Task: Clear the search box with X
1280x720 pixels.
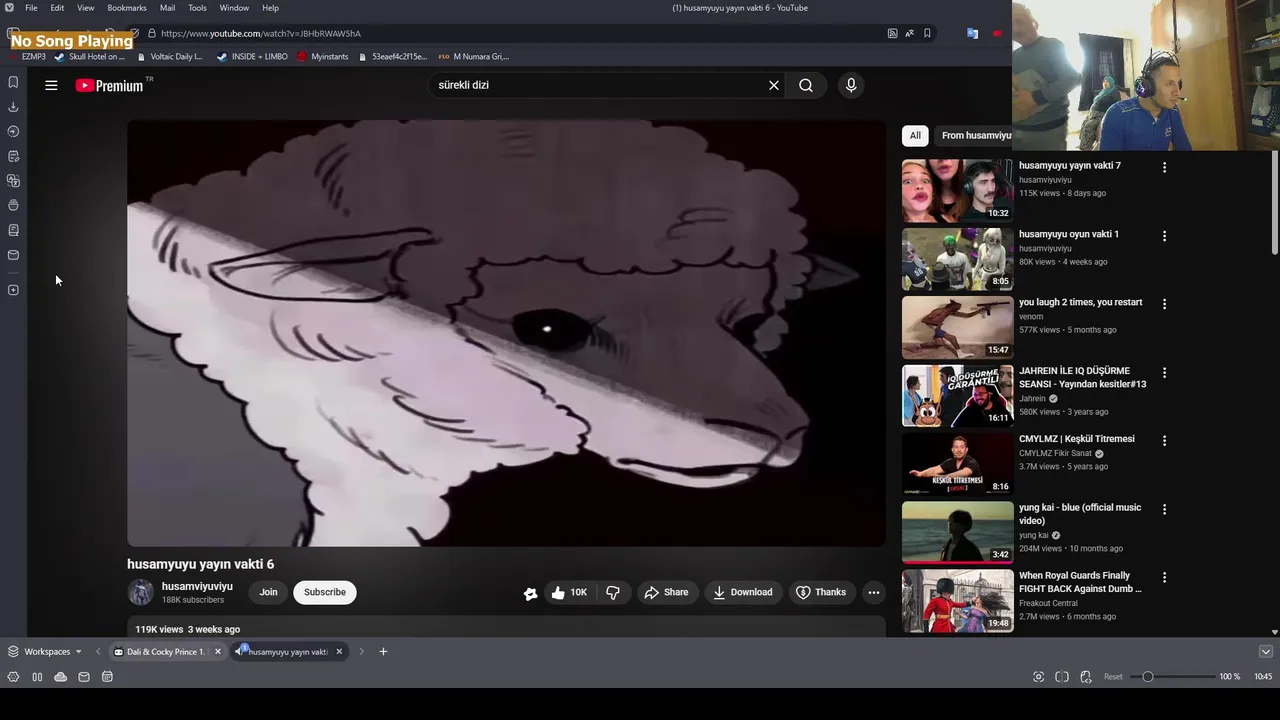Action: (x=773, y=85)
